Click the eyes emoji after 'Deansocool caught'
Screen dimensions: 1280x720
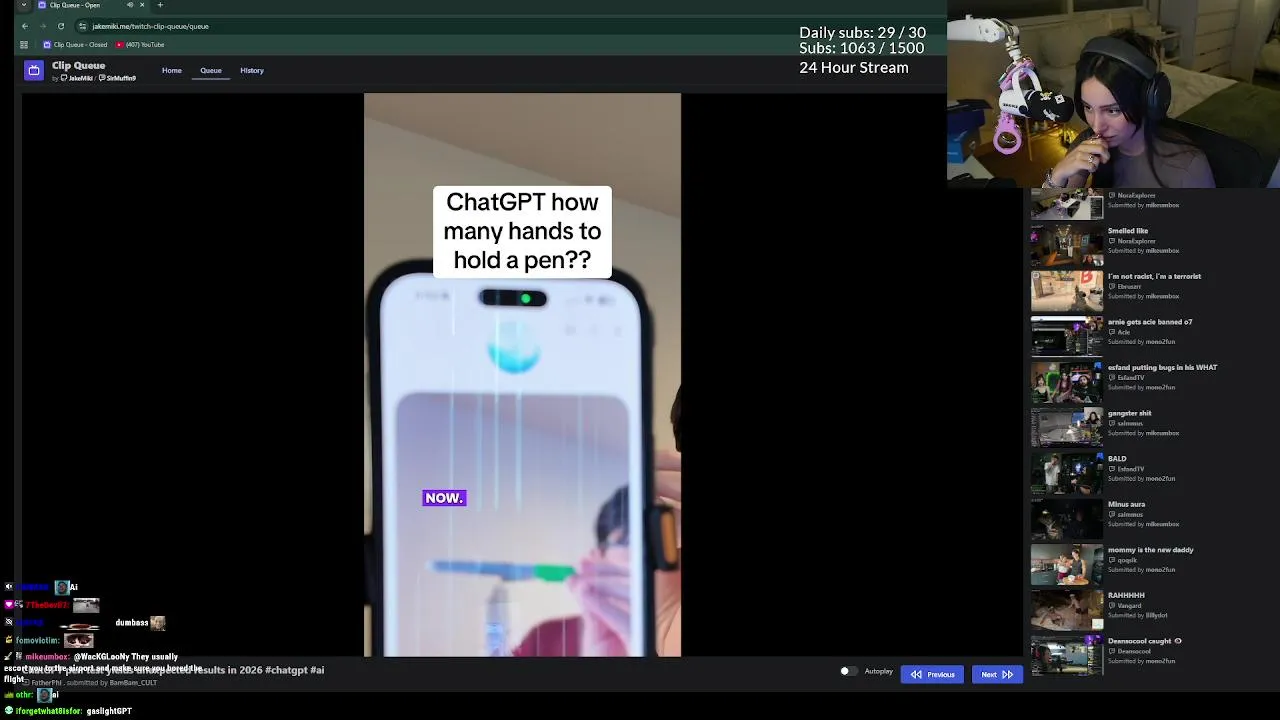coord(1178,641)
